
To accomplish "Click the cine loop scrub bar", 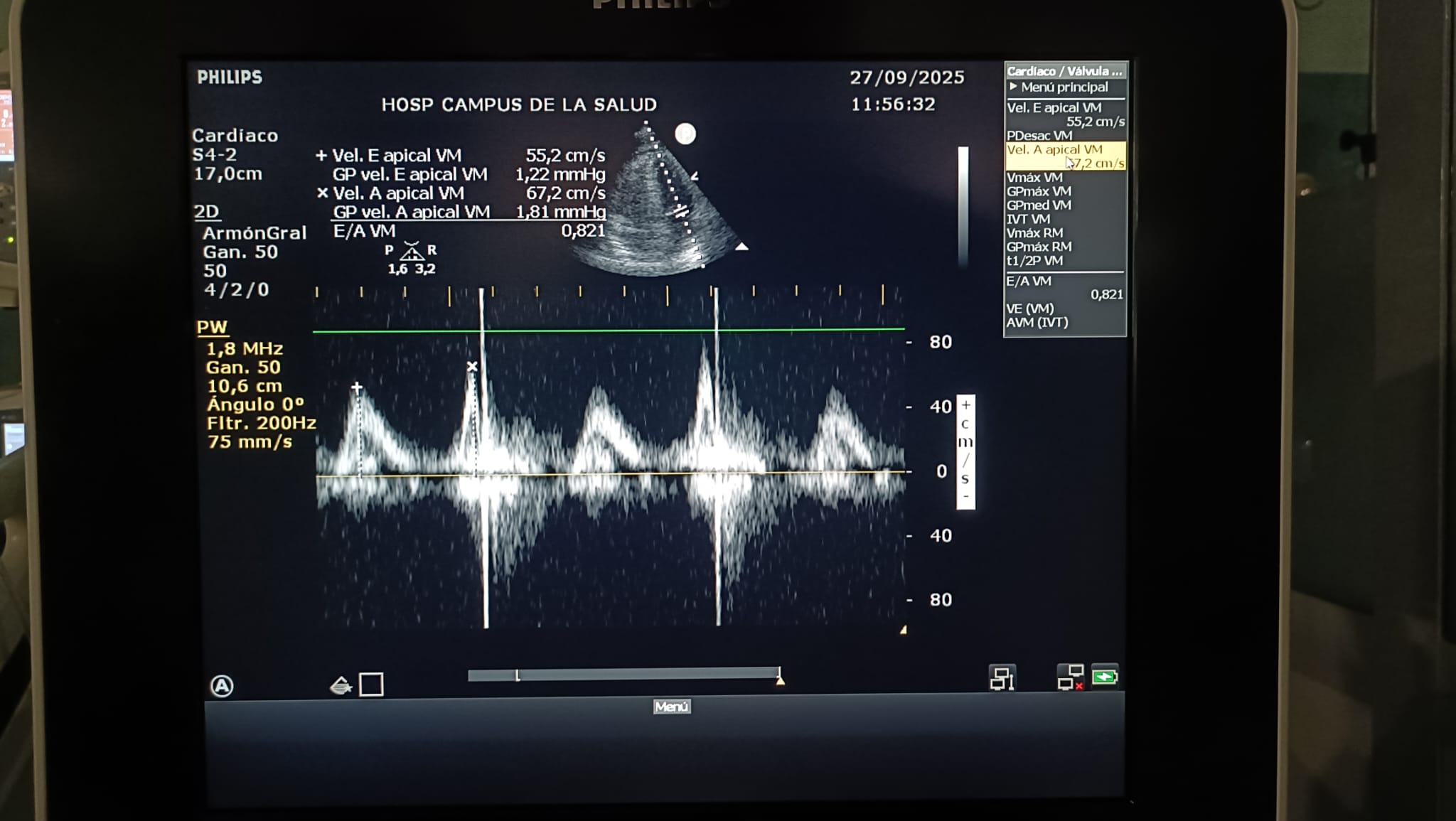I will click(x=623, y=674).
